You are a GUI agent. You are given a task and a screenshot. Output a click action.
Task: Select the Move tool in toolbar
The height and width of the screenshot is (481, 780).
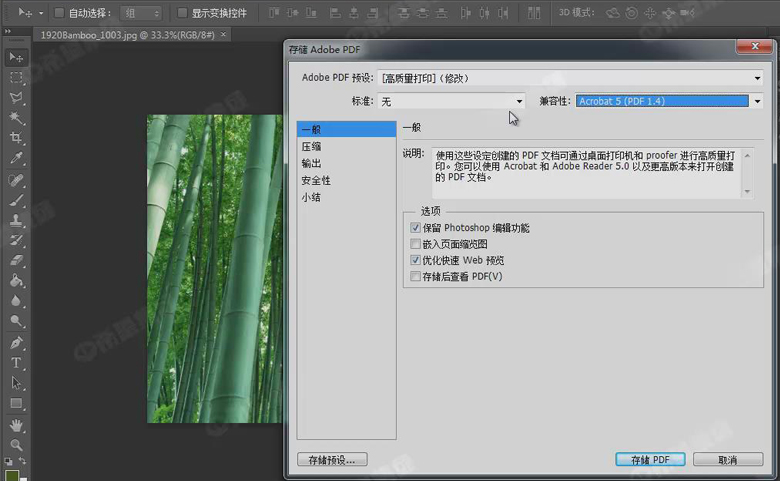17,58
